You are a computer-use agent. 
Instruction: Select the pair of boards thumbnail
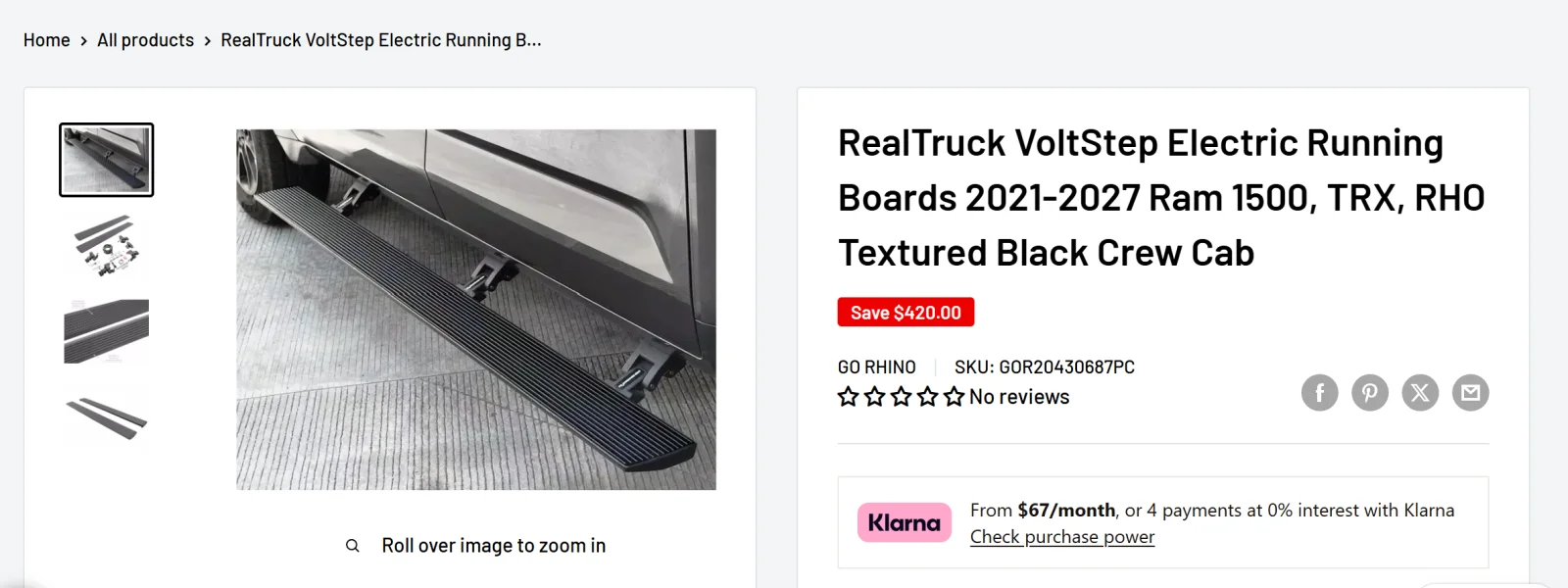[107, 417]
